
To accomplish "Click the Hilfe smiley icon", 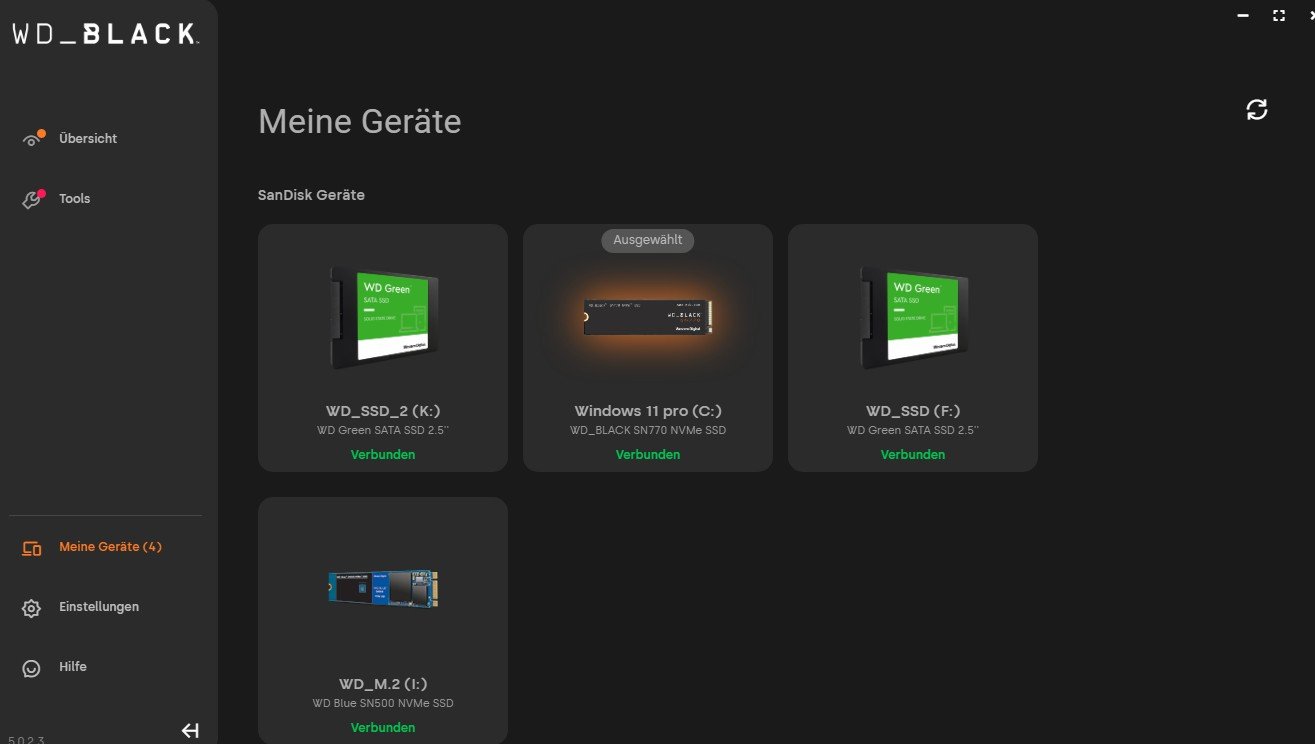I will click(x=32, y=668).
